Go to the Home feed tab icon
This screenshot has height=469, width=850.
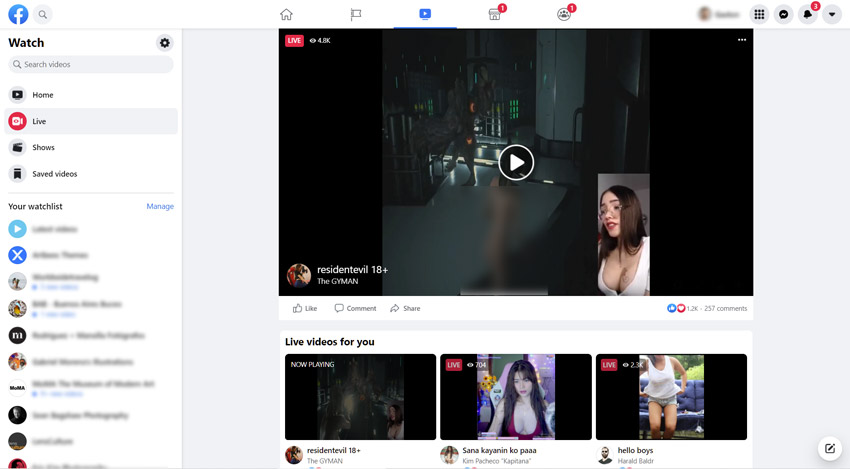(x=286, y=14)
